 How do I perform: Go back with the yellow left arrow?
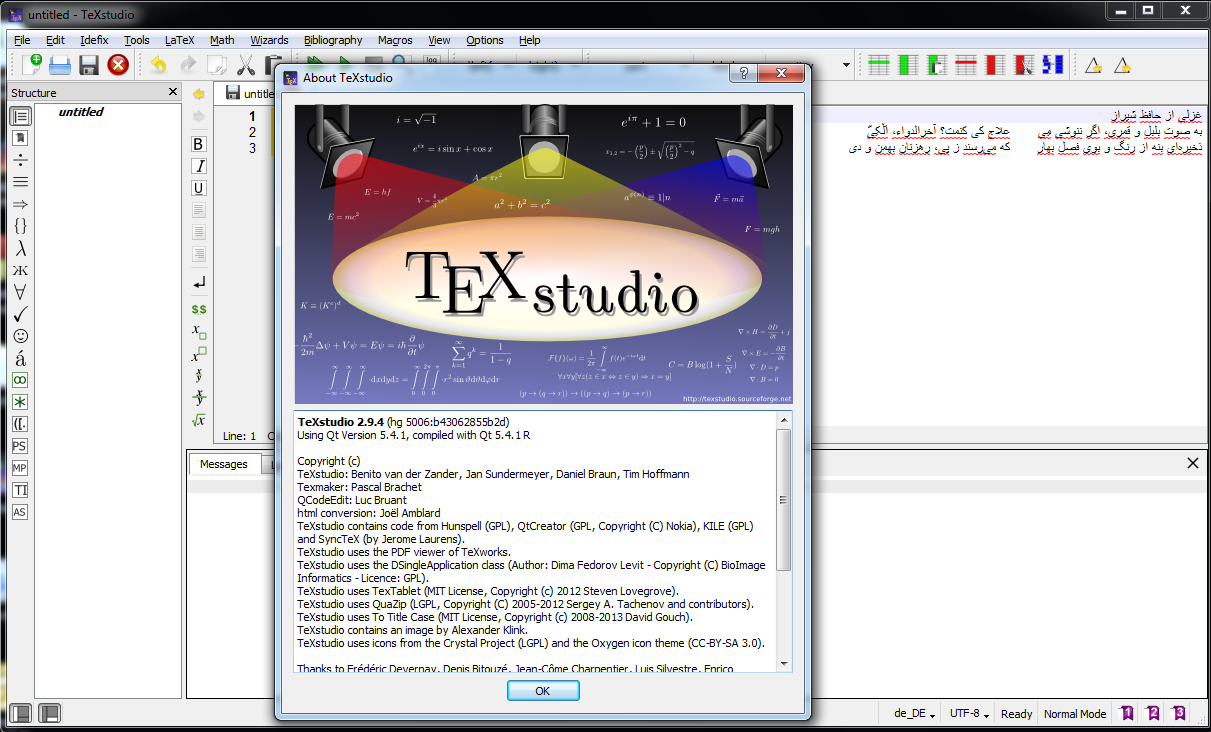tap(199, 94)
